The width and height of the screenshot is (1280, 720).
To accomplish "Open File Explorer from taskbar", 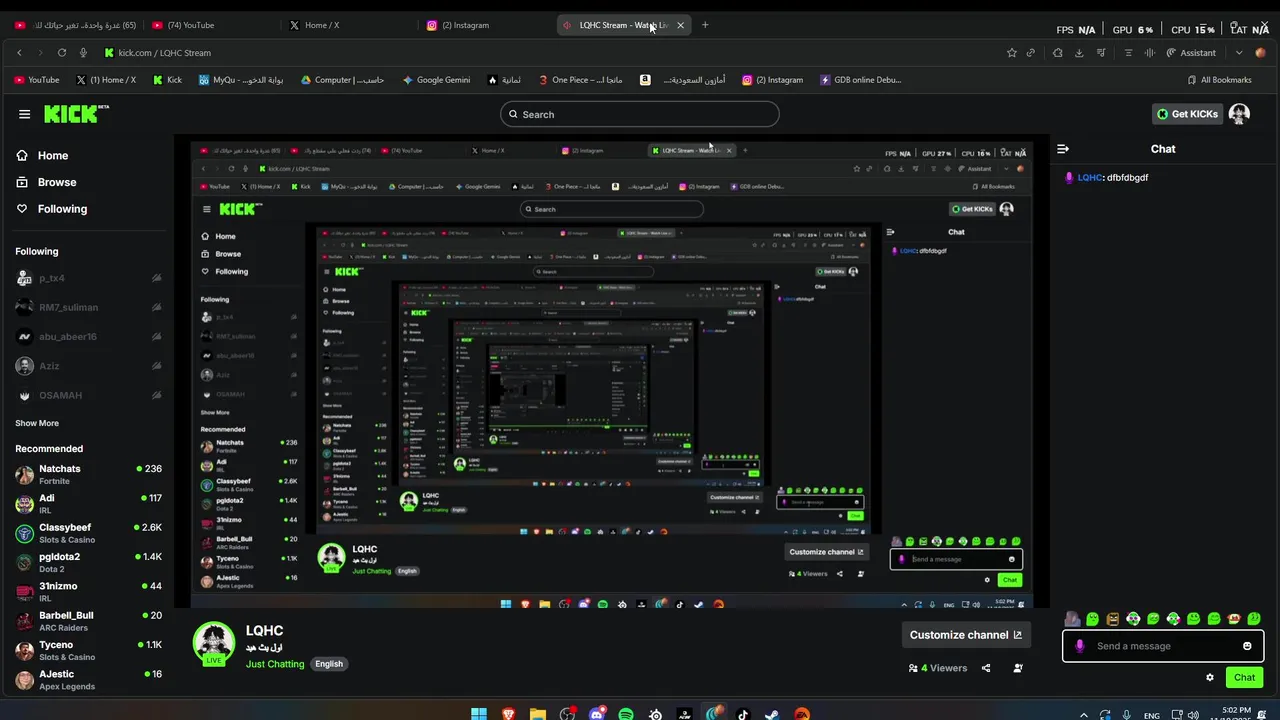I will coord(538,714).
